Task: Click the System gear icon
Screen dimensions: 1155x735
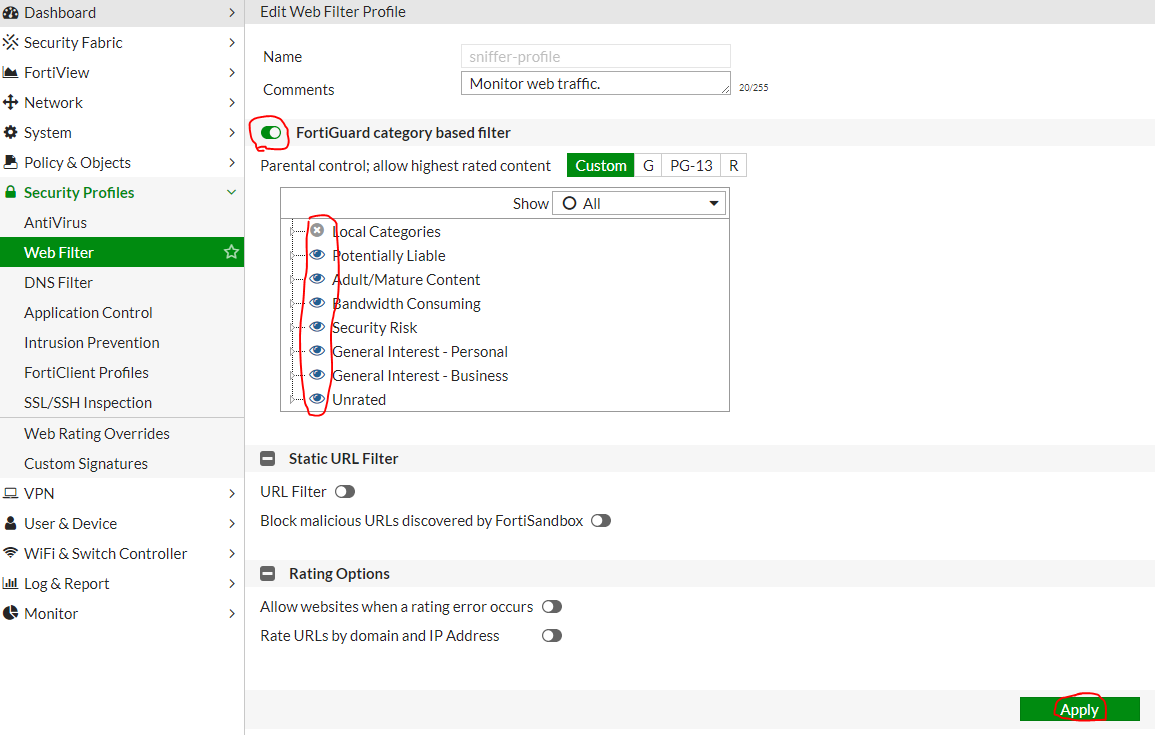Action: tap(11, 133)
